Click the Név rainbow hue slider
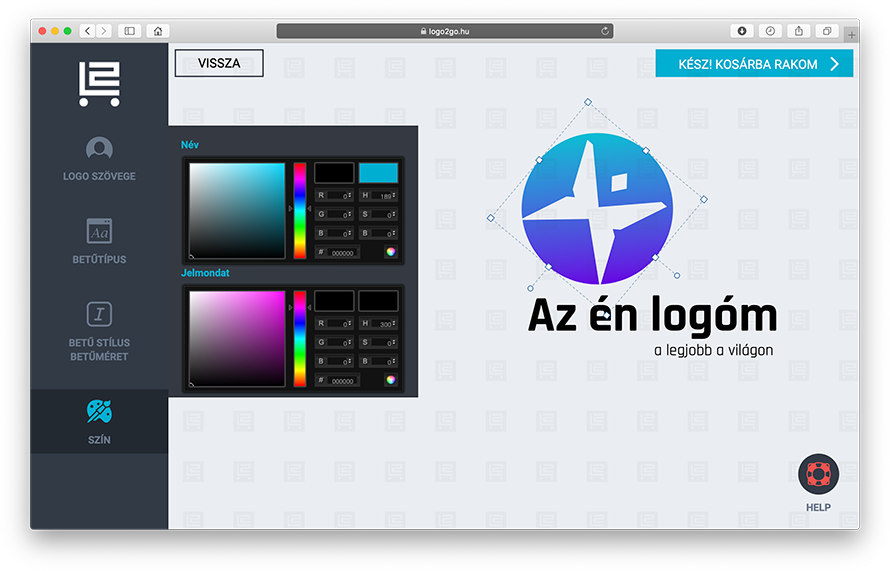This screenshot has height=571, width=890. (300, 211)
